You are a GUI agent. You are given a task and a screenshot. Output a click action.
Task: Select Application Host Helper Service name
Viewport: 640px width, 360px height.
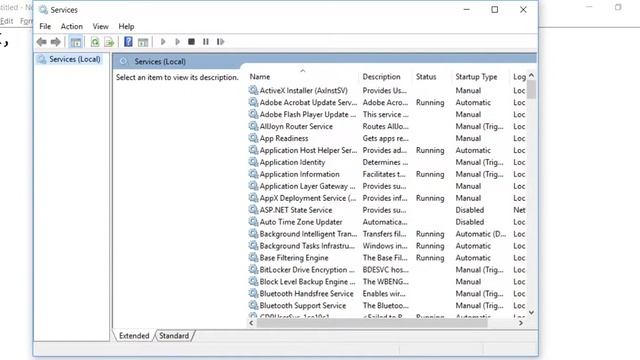click(308, 150)
